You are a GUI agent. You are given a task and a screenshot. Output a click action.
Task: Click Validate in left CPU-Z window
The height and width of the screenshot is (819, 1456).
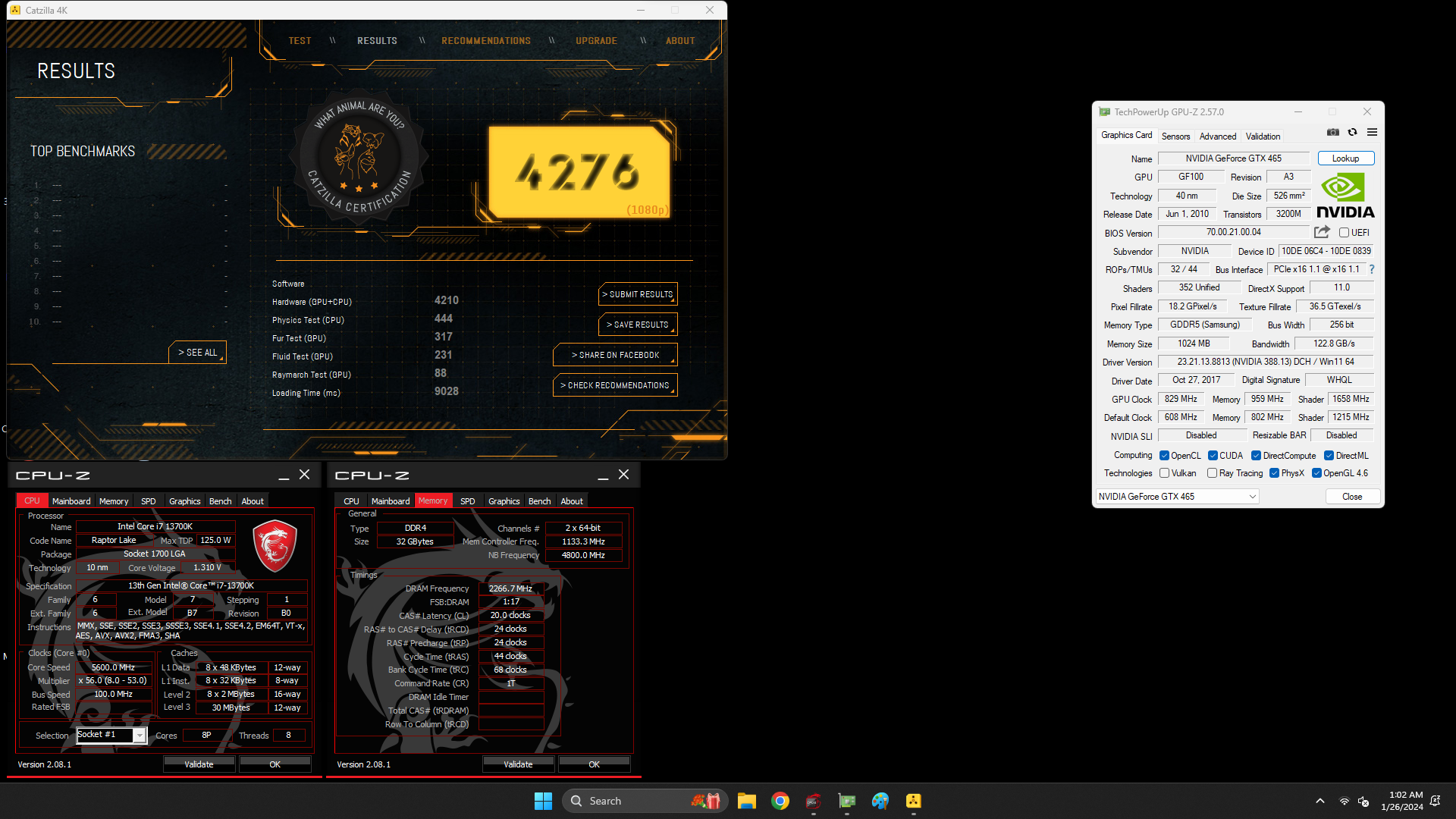(199, 764)
